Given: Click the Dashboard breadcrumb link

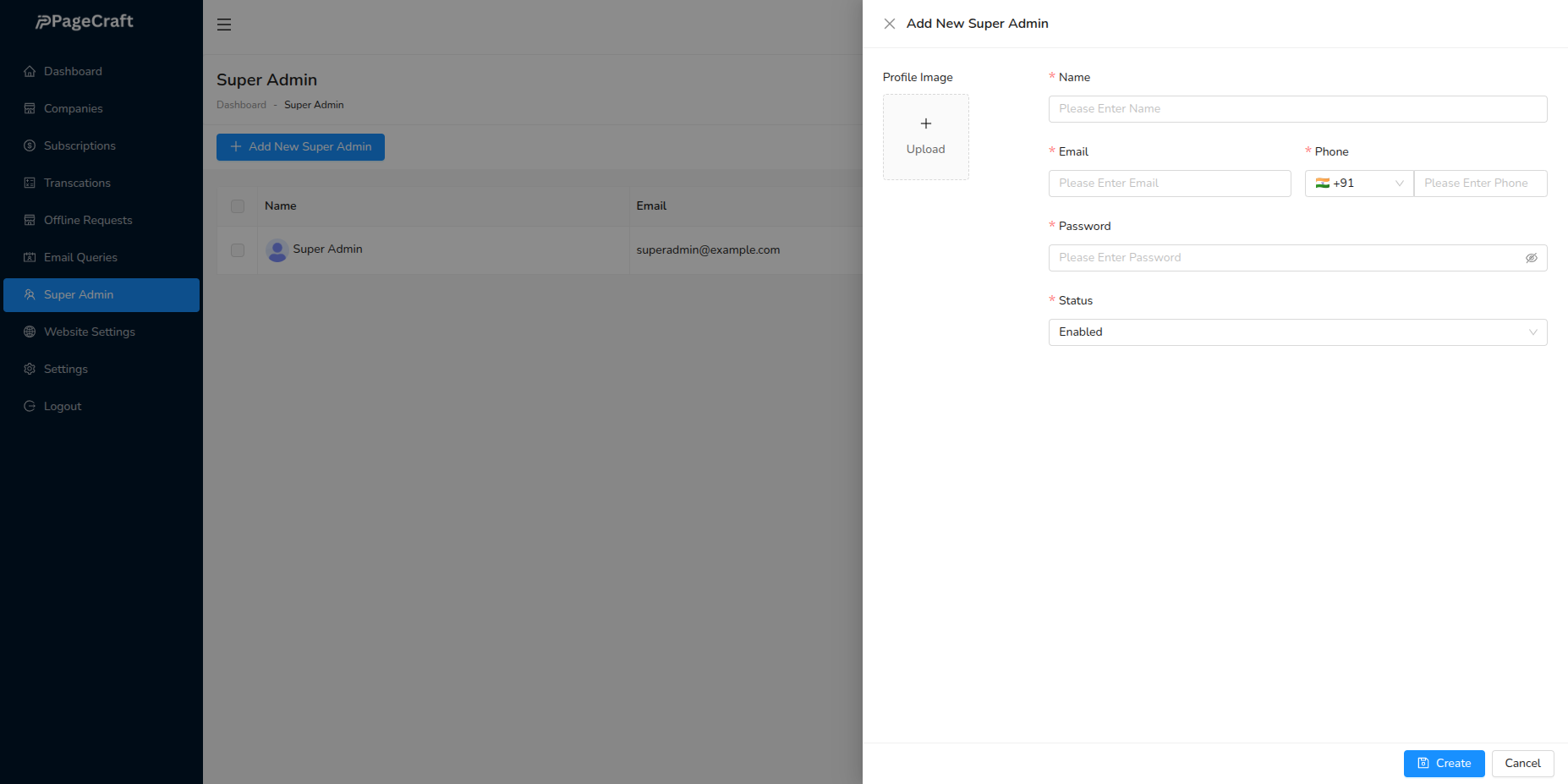Looking at the screenshot, I should click(x=241, y=105).
